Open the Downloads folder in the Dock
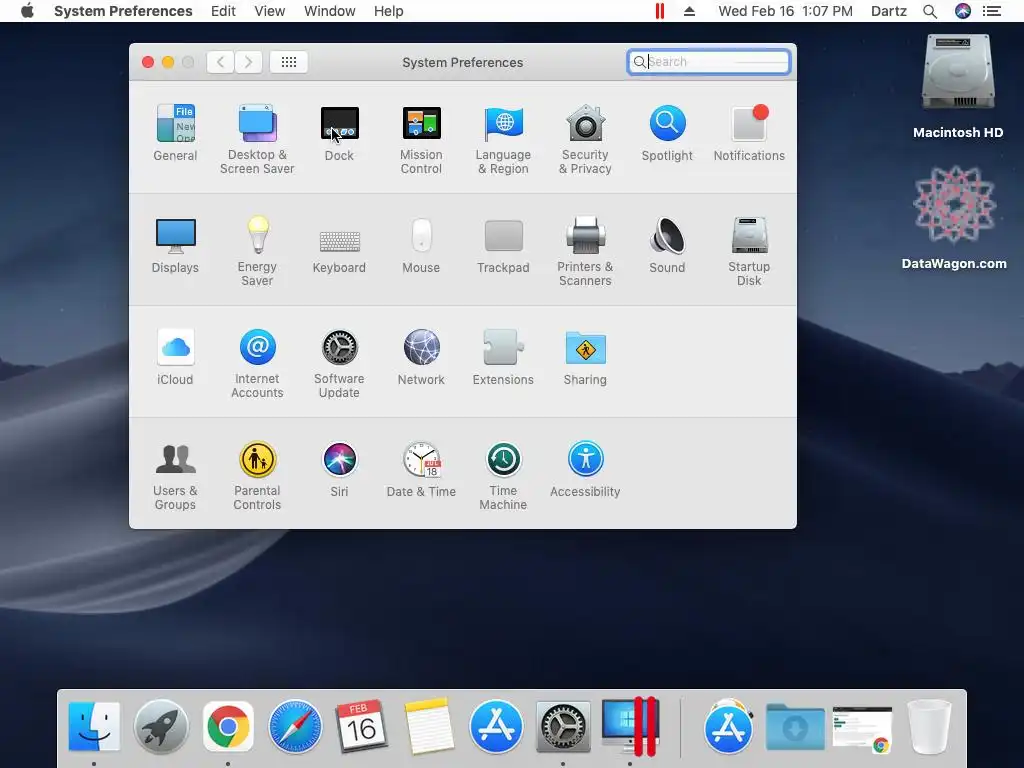 pyautogui.click(x=795, y=726)
